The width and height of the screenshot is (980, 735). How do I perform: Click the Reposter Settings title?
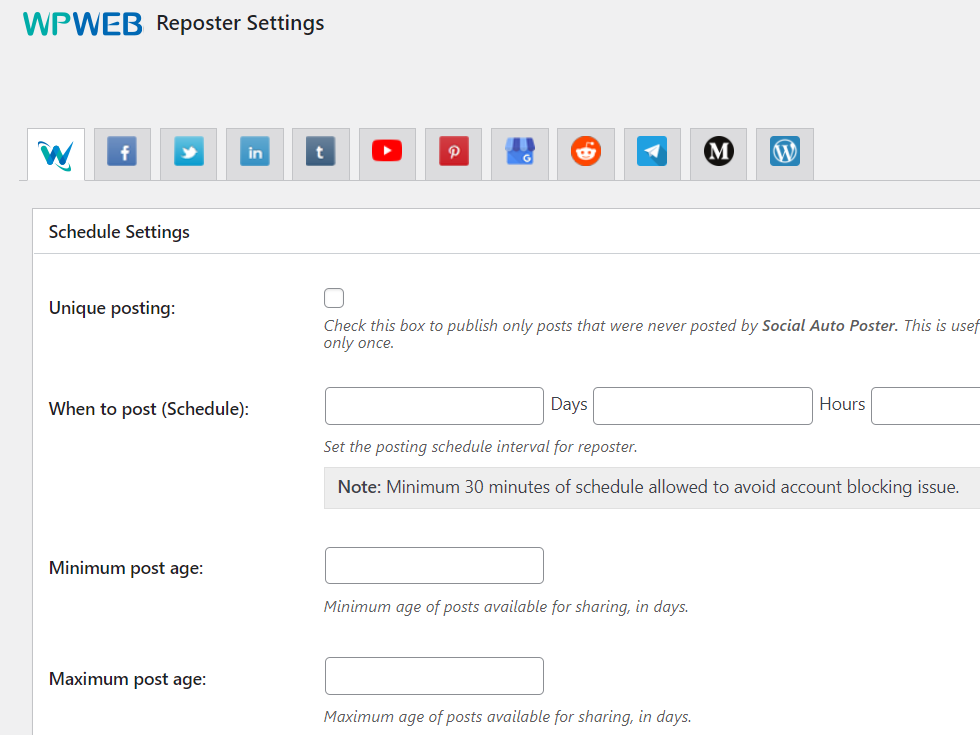(x=240, y=23)
